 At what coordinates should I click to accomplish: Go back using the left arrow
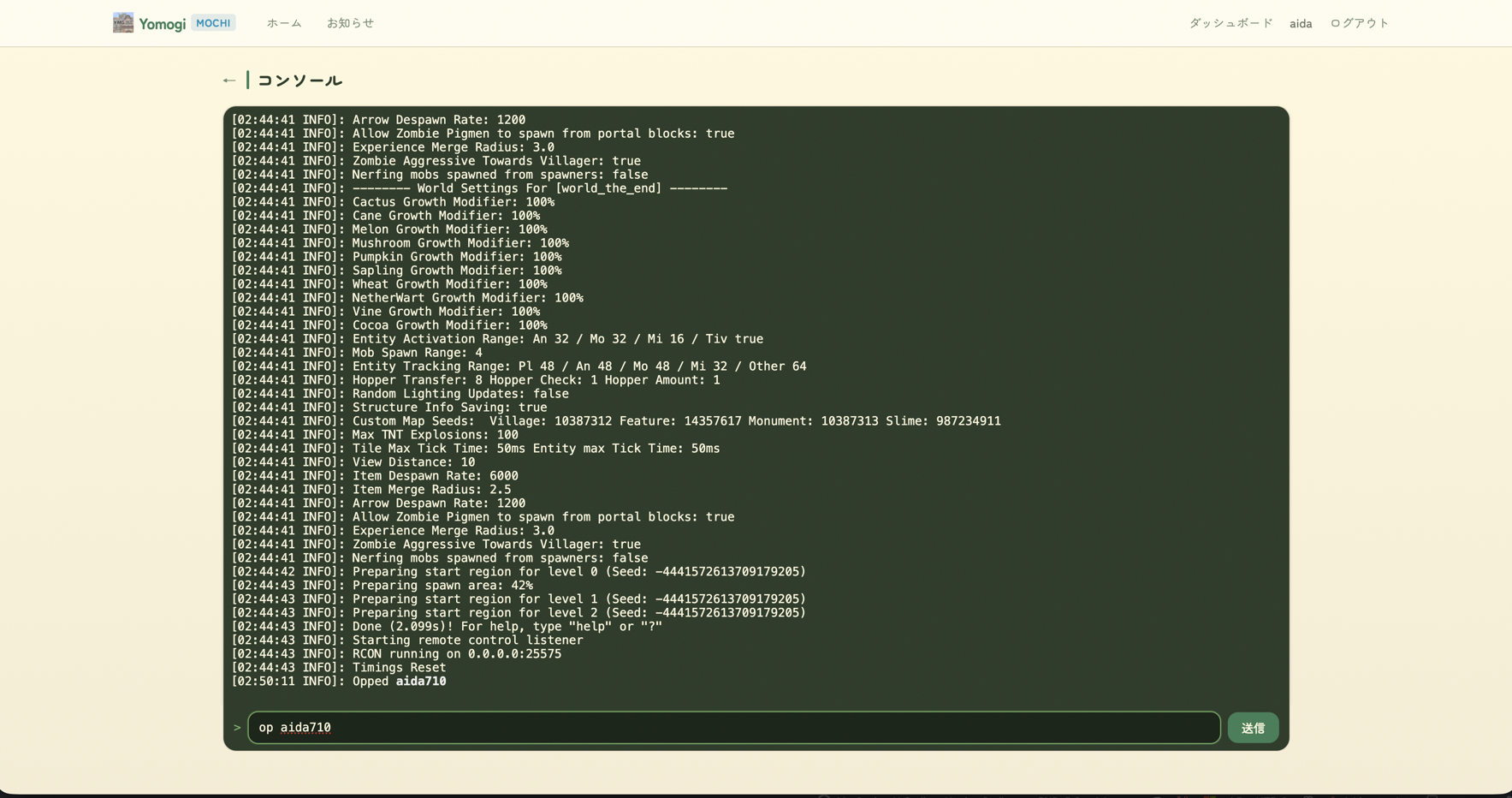(x=228, y=80)
